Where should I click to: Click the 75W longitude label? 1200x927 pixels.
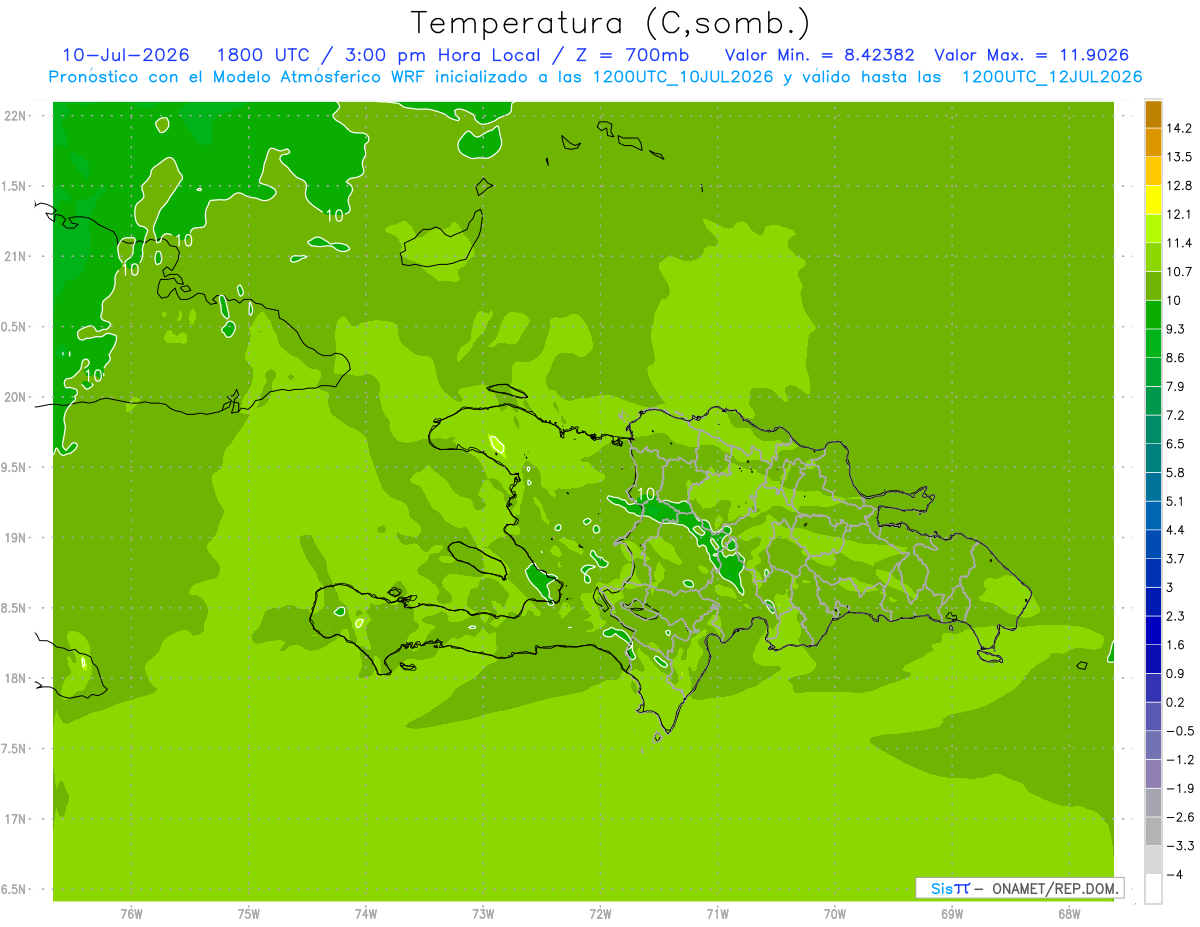[x=249, y=914]
